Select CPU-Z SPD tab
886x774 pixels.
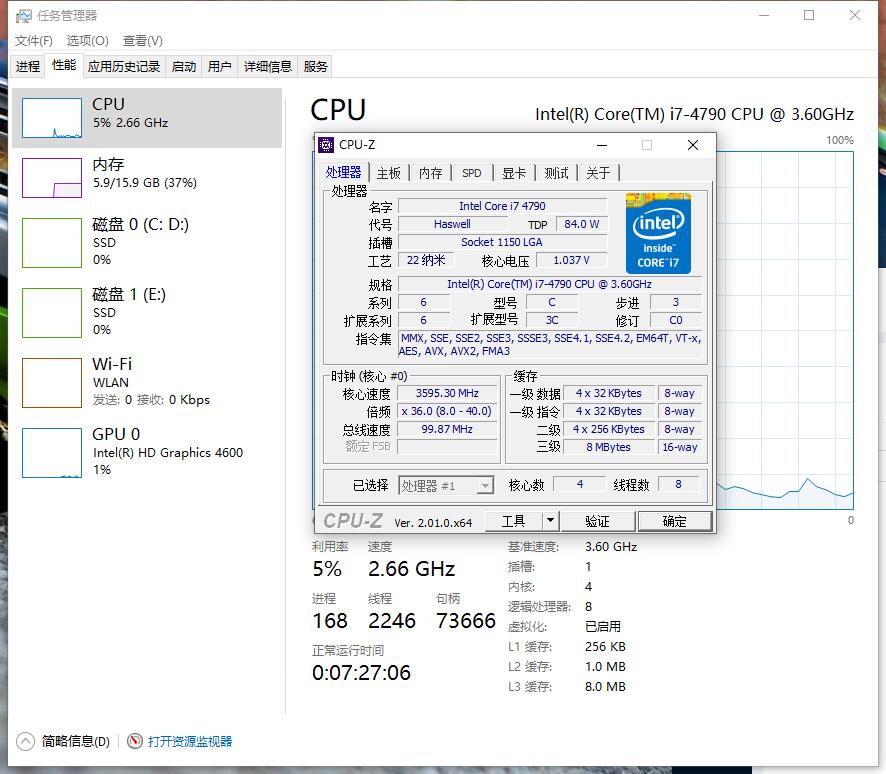pyautogui.click(x=472, y=173)
